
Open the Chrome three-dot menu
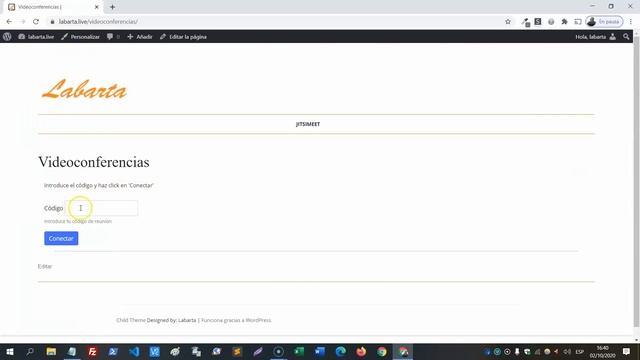[x=631, y=22]
